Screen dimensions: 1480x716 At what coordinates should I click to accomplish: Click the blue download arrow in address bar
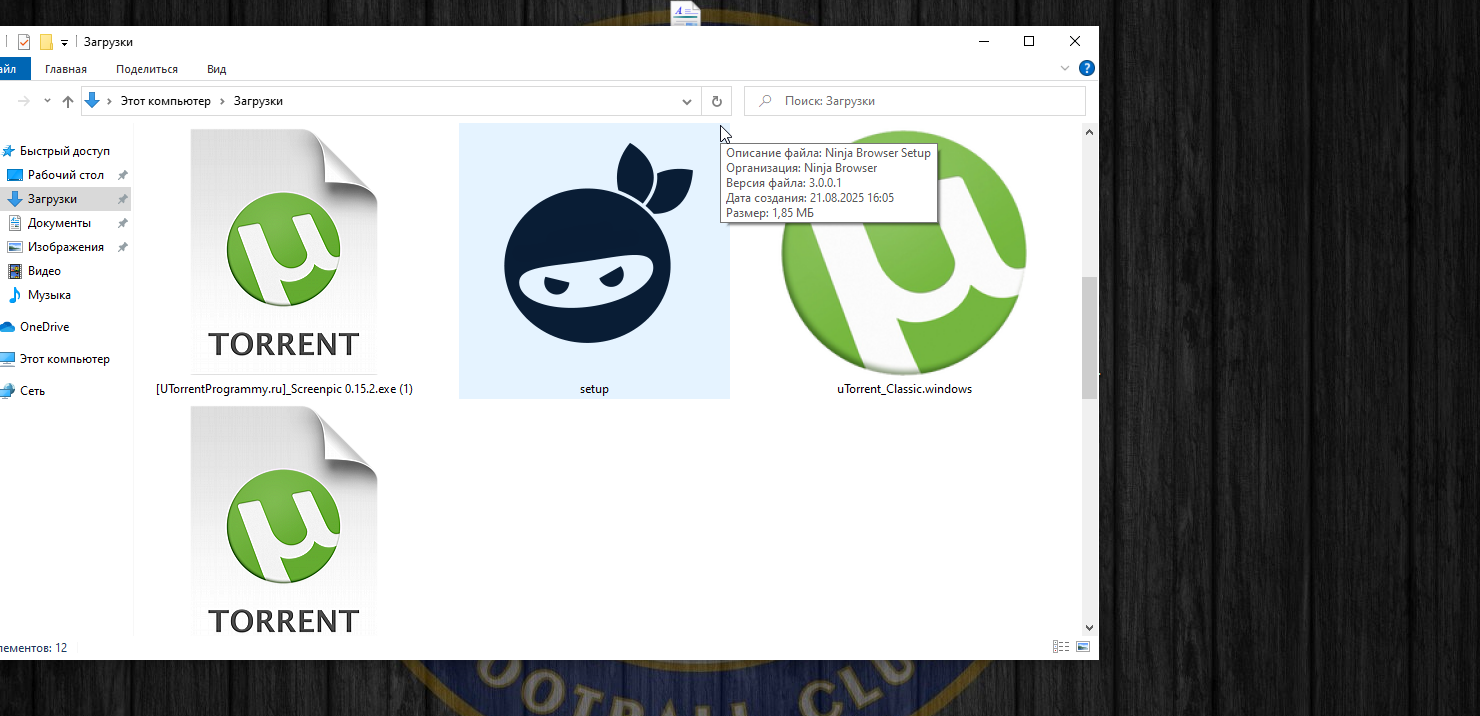[93, 101]
